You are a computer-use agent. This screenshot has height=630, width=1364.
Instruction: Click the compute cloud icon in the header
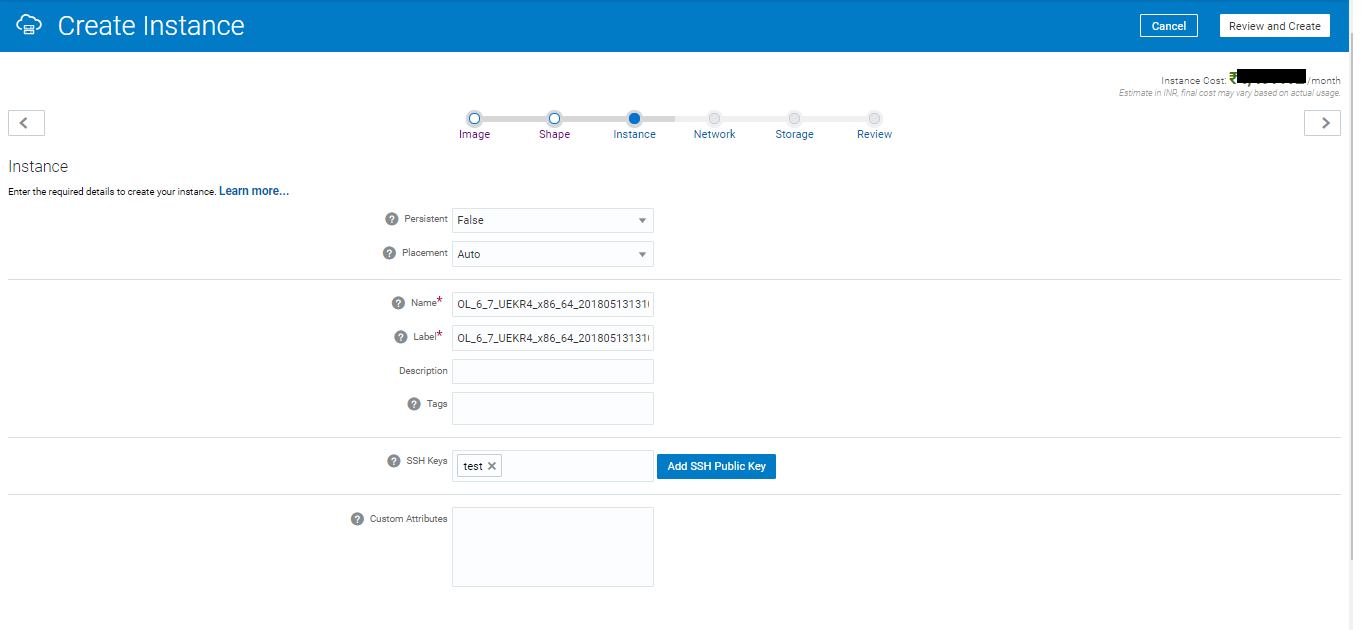(x=29, y=24)
